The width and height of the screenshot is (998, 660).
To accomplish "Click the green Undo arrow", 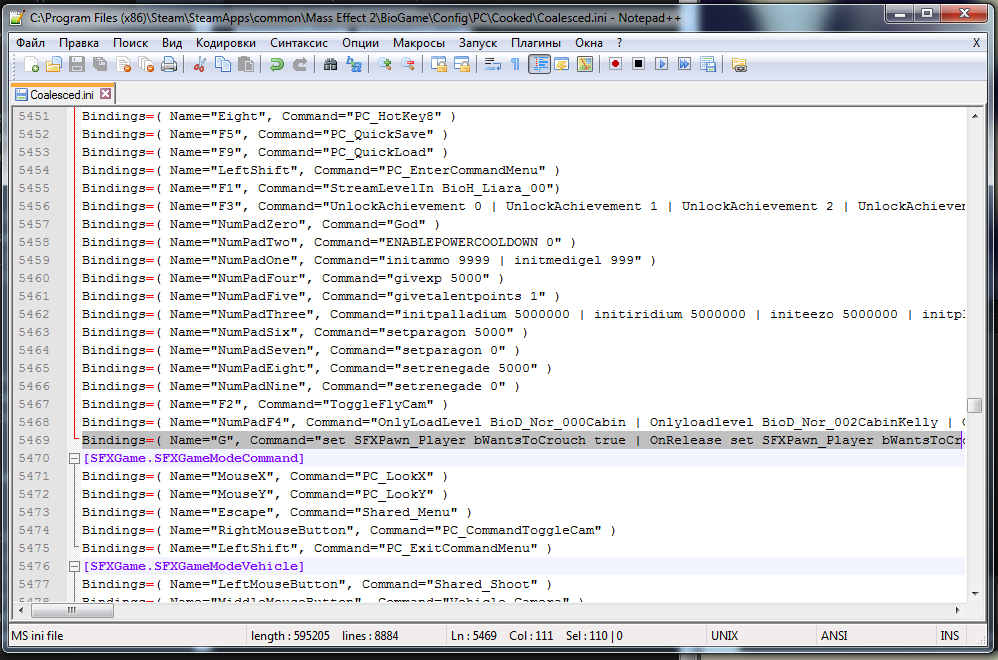I will pyautogui.click(x=276, y=64).
